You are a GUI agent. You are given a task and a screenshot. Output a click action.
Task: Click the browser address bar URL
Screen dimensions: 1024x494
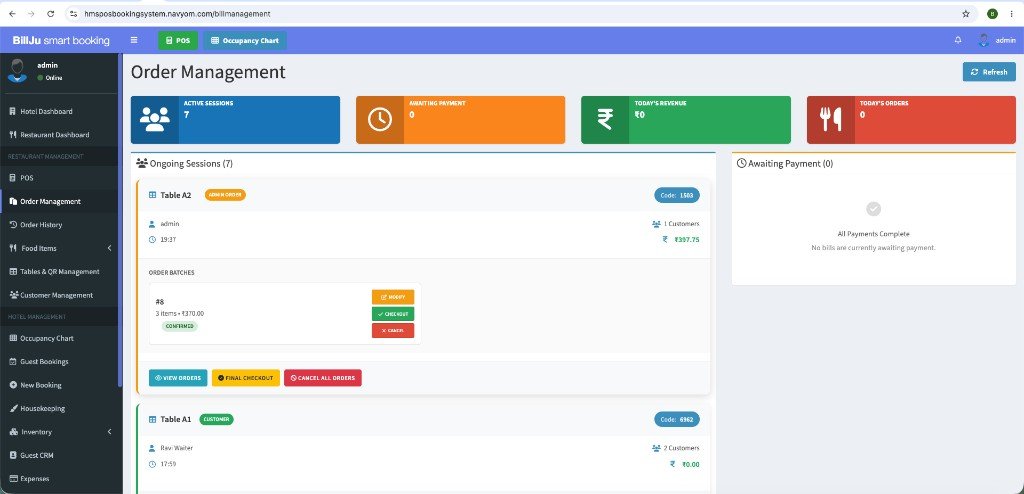pos(178,14)
